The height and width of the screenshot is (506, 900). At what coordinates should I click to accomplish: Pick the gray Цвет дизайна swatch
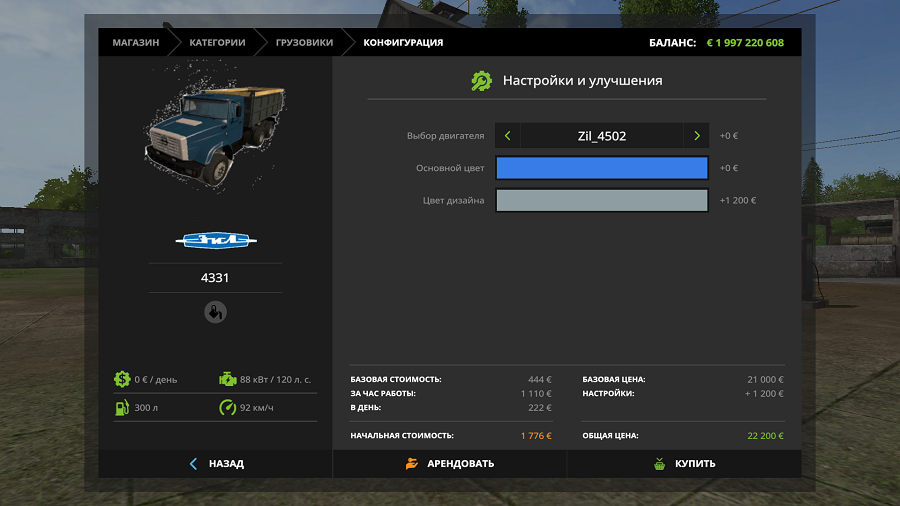coord(602,200)
